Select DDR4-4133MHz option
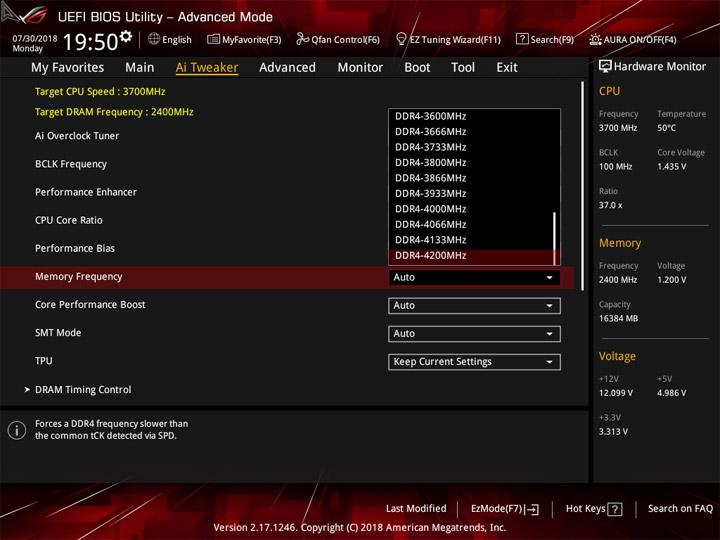Screen dimensions: 720x540 [x=471, y=240]
